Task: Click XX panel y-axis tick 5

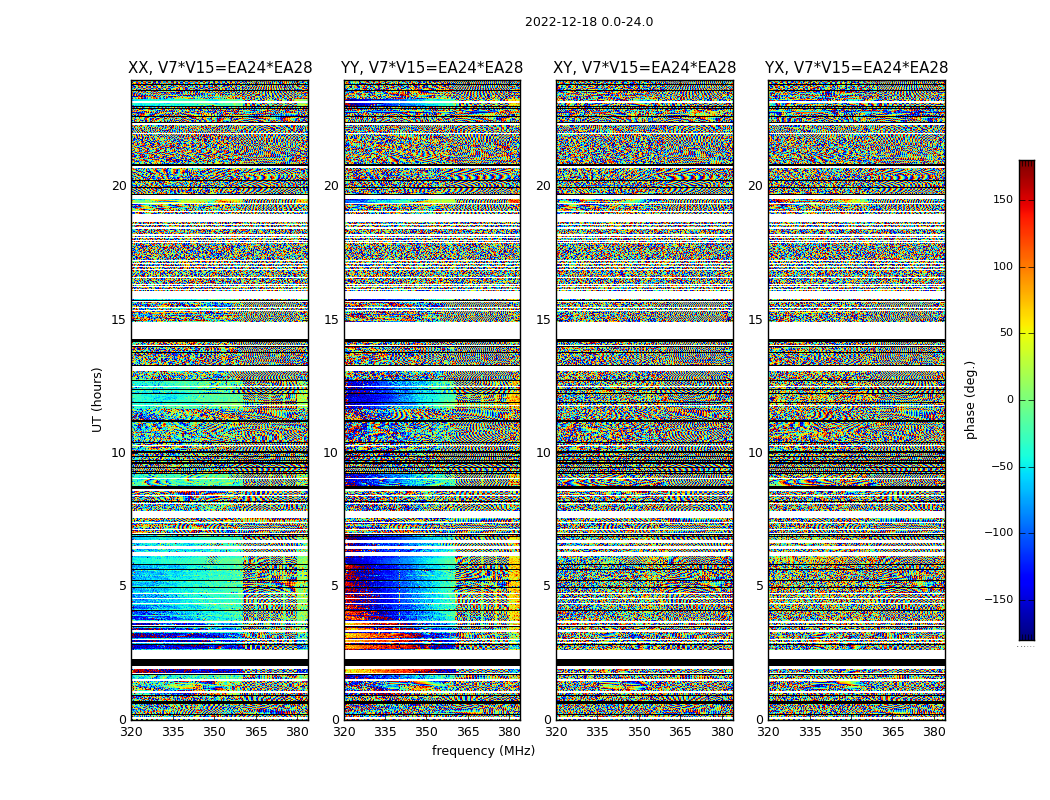Action: pos(123,586)
